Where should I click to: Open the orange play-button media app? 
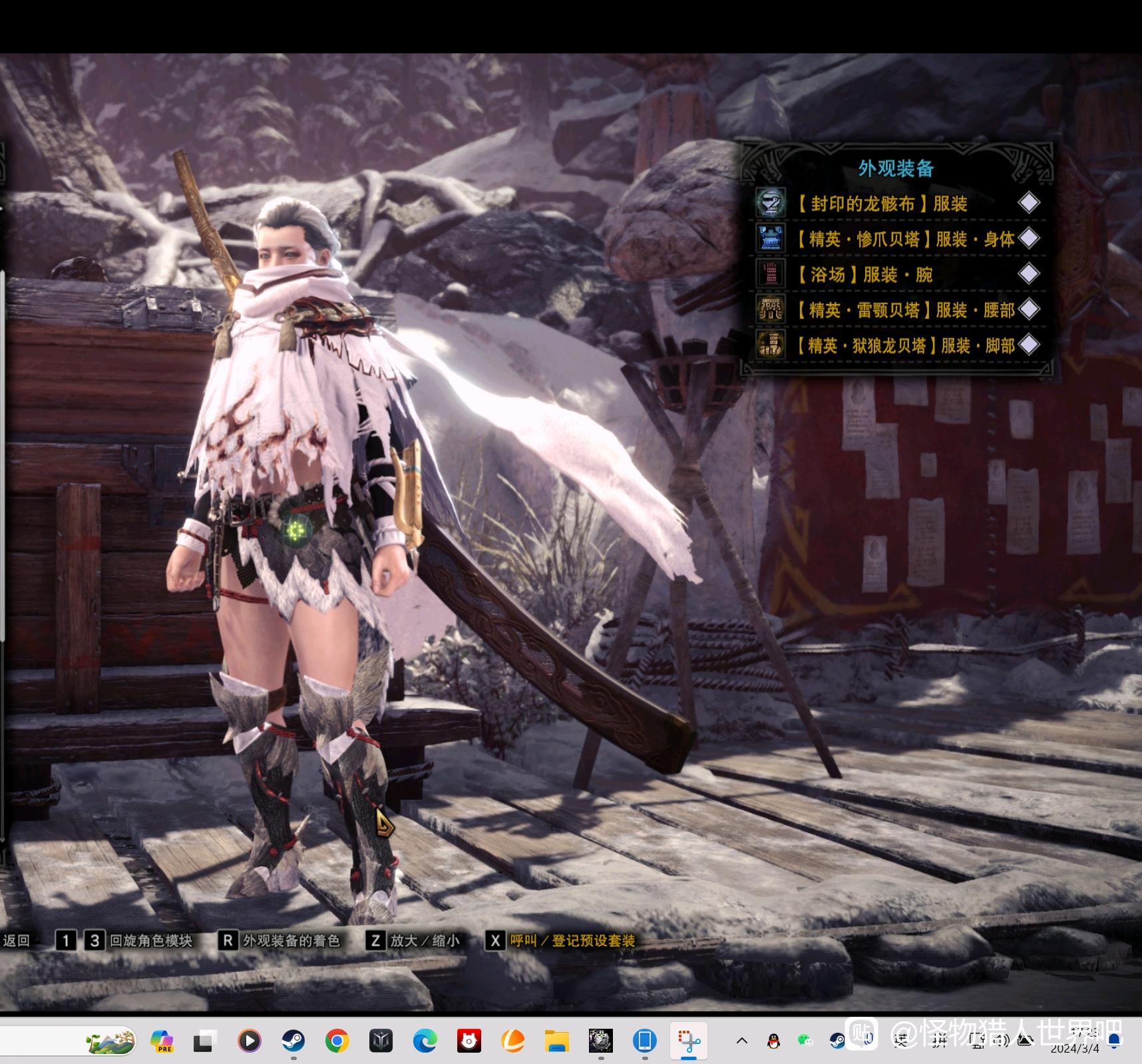(x=249, y=1041)
